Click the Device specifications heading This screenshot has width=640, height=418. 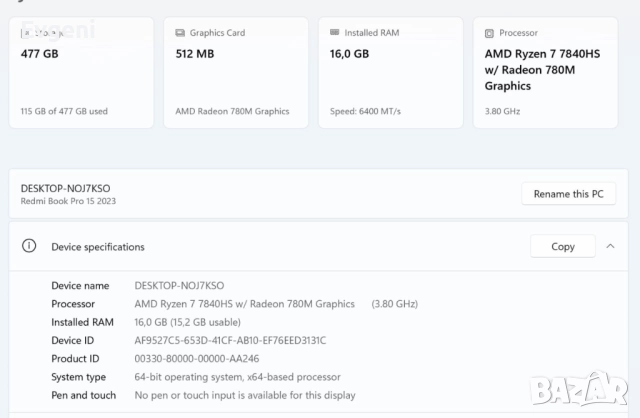tap(98, 247)
